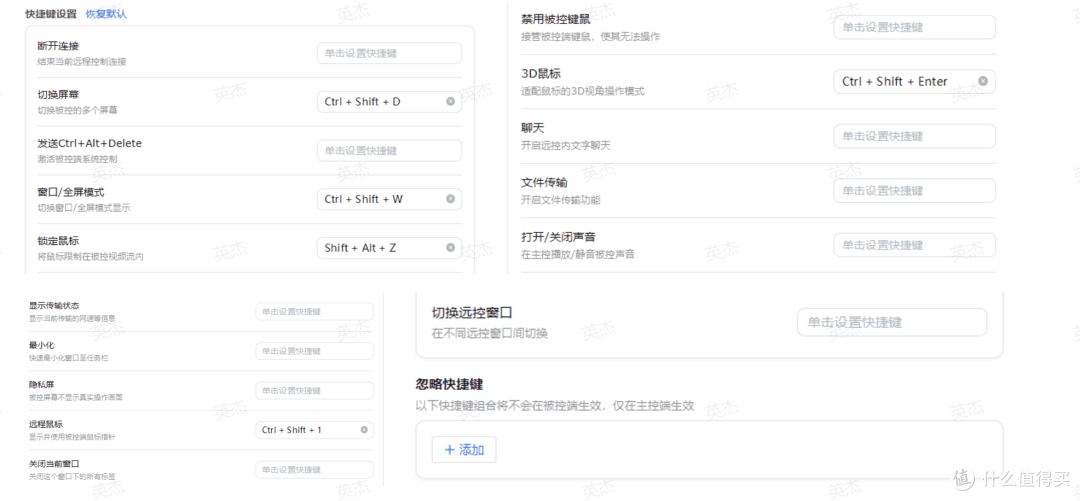Screen dimensions: 1080x501
Task: Click the 文件传输 label
Action: coord(544,183)
